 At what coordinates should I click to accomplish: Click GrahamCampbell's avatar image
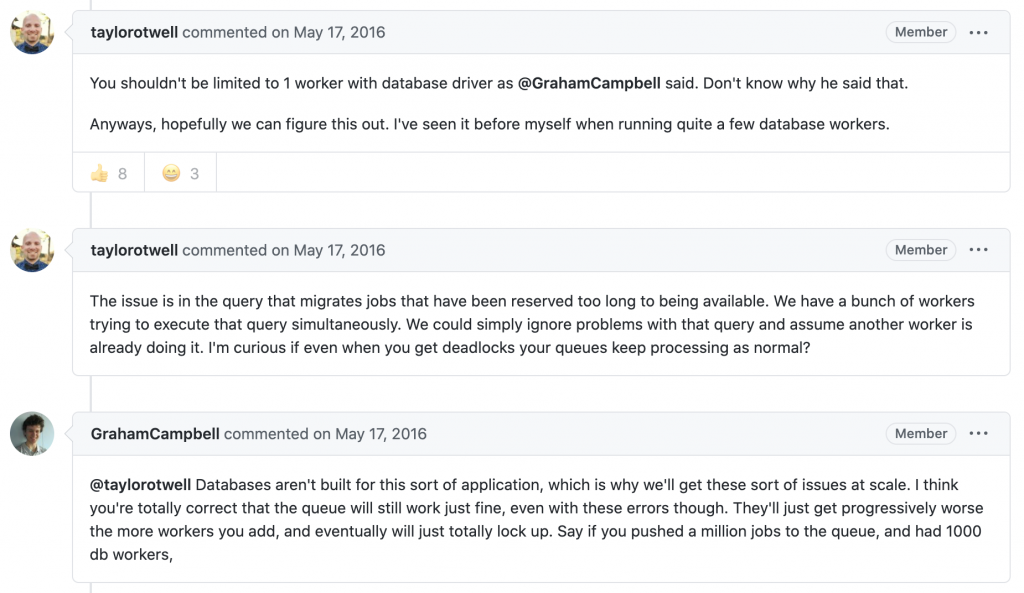coord(32,434)
